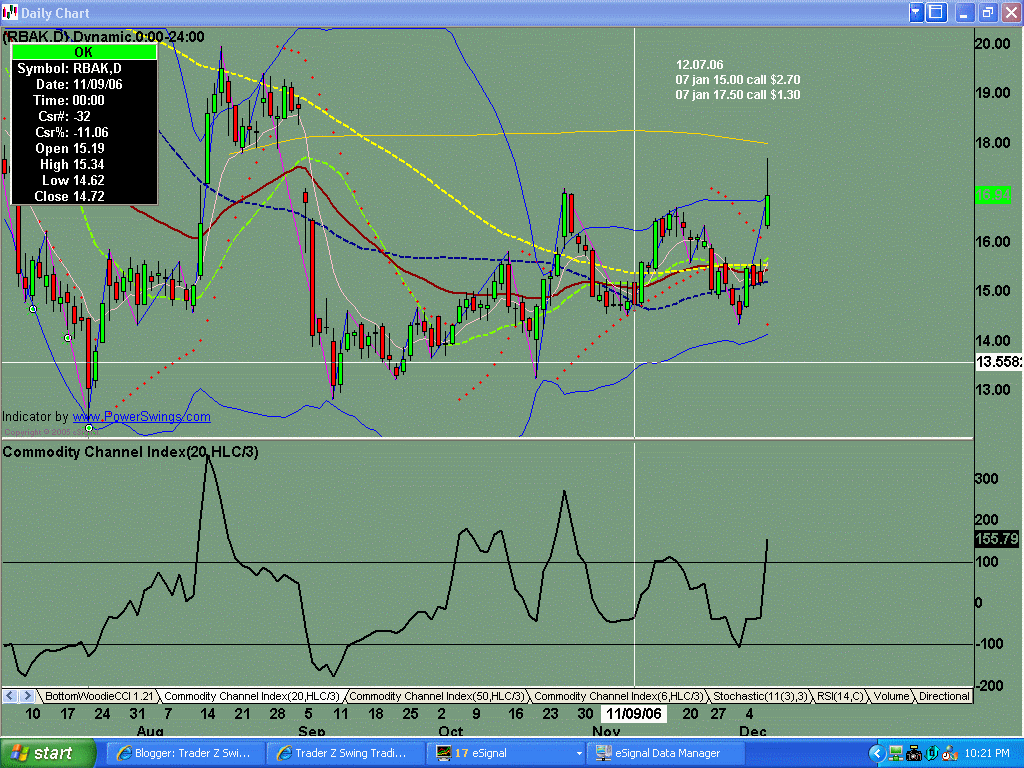Image resolution: width=1024 pixels, height=768 pixels.
Task: Click the RBAK,D Dynamic chart title
Action: tap(104, 37)
